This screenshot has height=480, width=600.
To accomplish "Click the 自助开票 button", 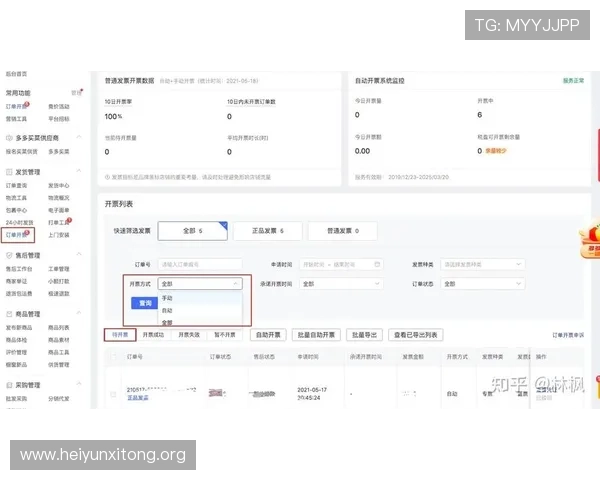I will (268, 335).
